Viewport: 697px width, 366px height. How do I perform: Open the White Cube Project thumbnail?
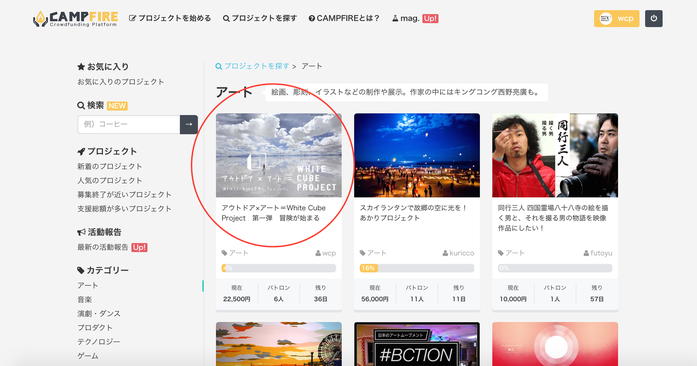279,155
